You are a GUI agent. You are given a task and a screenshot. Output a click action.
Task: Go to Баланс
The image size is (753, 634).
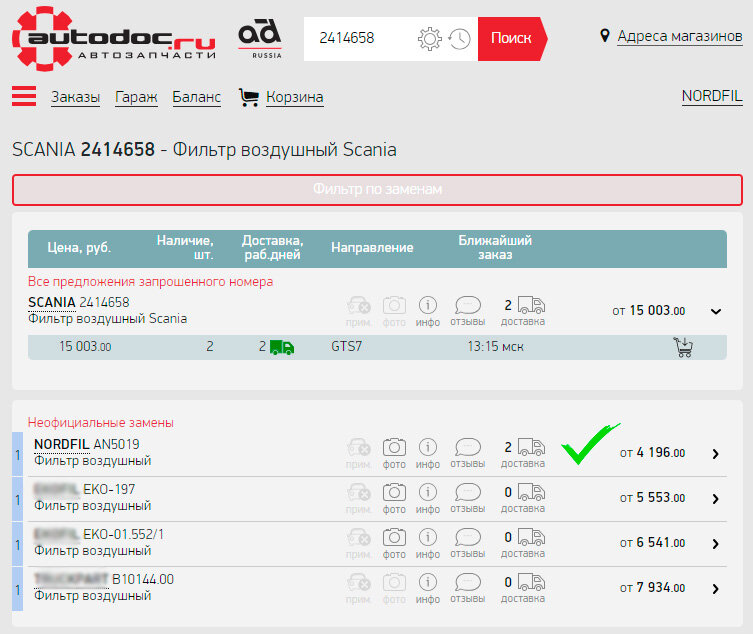[196, 97]
